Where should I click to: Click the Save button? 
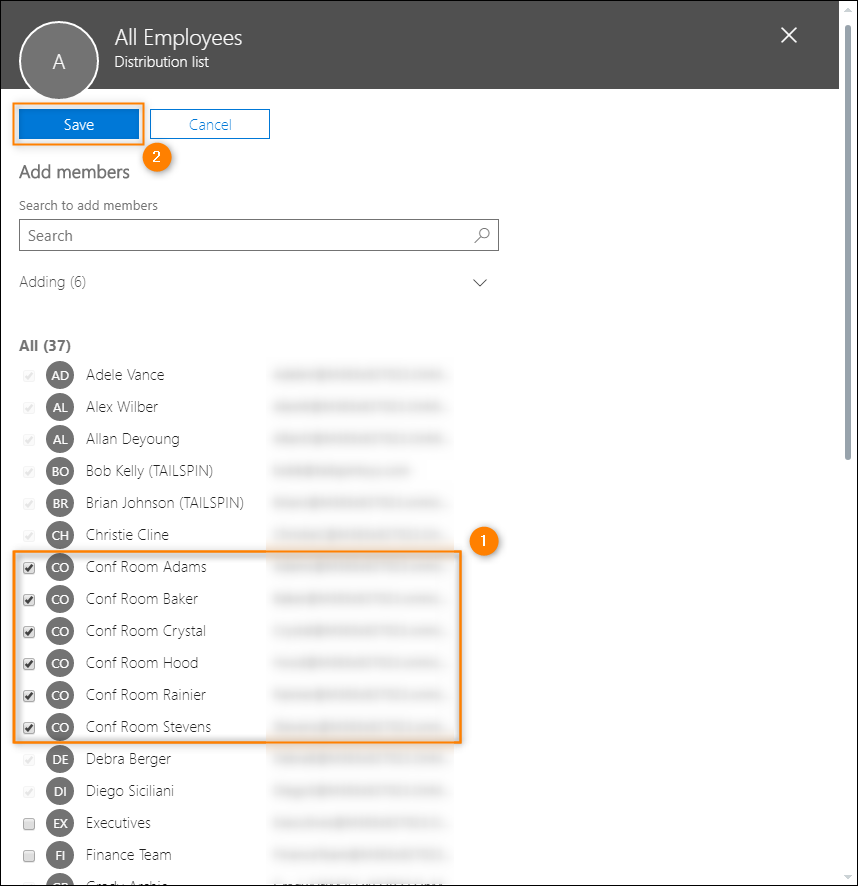point(78,124)
